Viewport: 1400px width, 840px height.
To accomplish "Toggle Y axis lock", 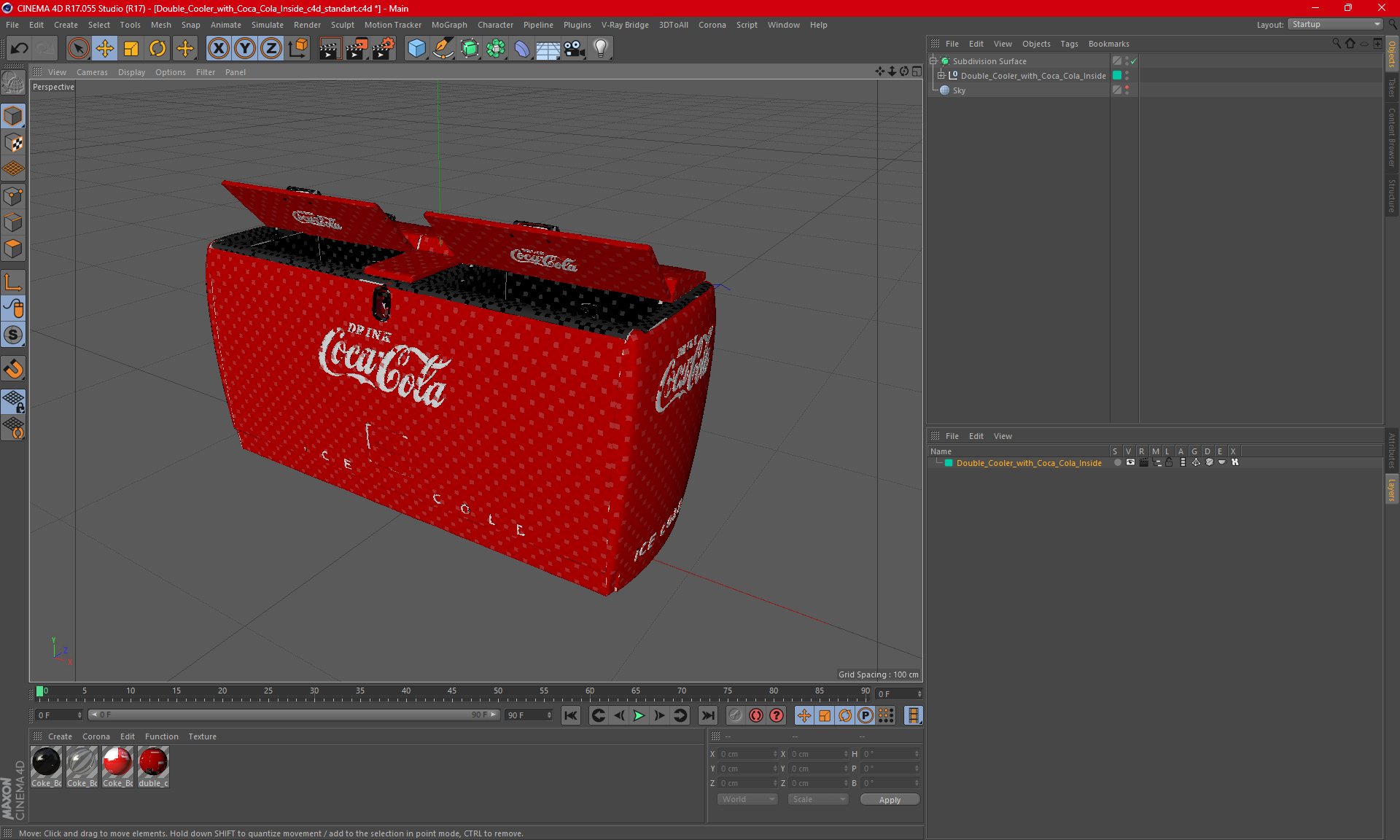I will point(245,49).
